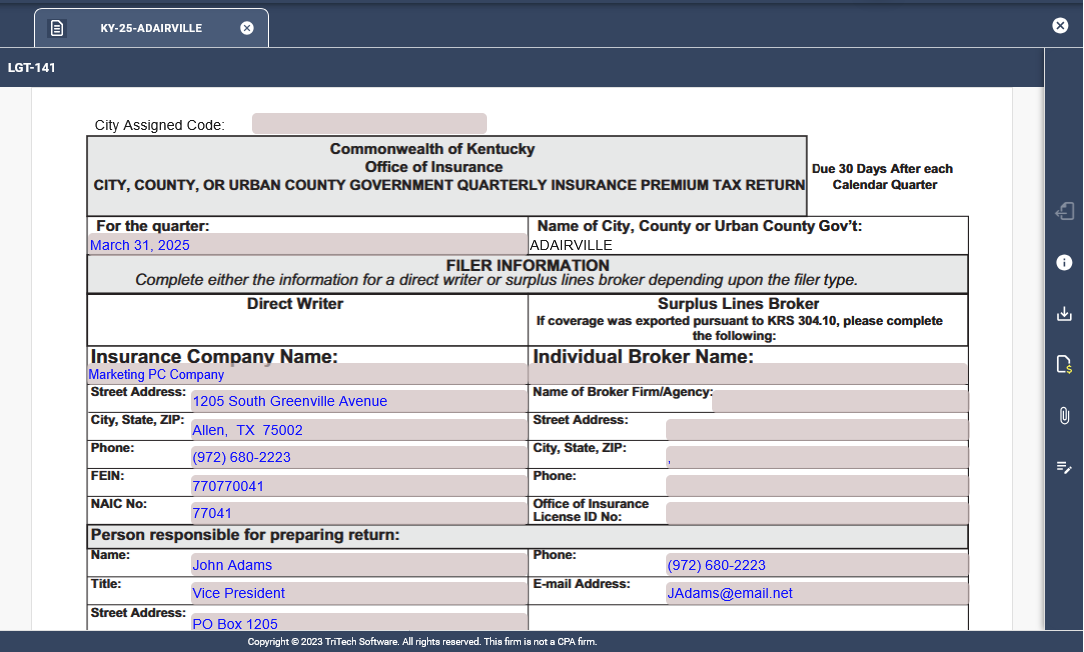Image resolution: width=1084 pixels, height=652 pixels.
Task: Edit direct writer phone (972) 680-2223
Action: pyautogui.click(x=359, y=457)
